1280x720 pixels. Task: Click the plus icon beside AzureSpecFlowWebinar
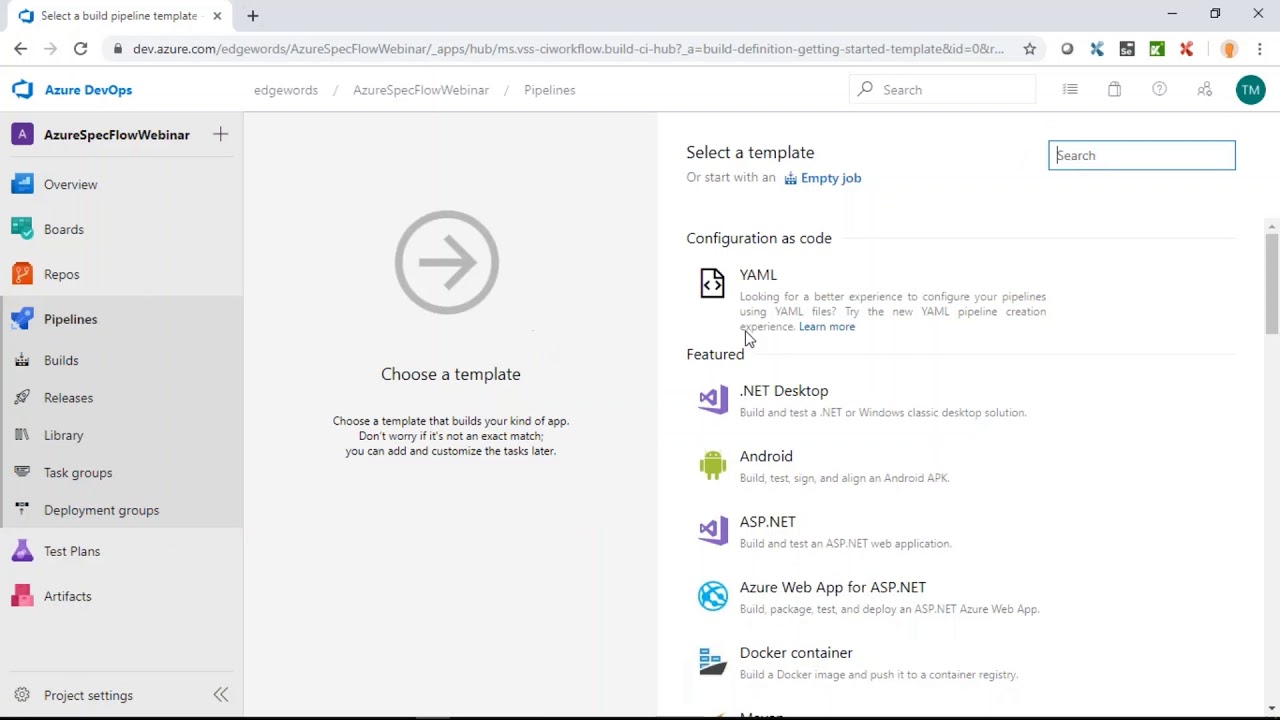click(x=221, y=134)
